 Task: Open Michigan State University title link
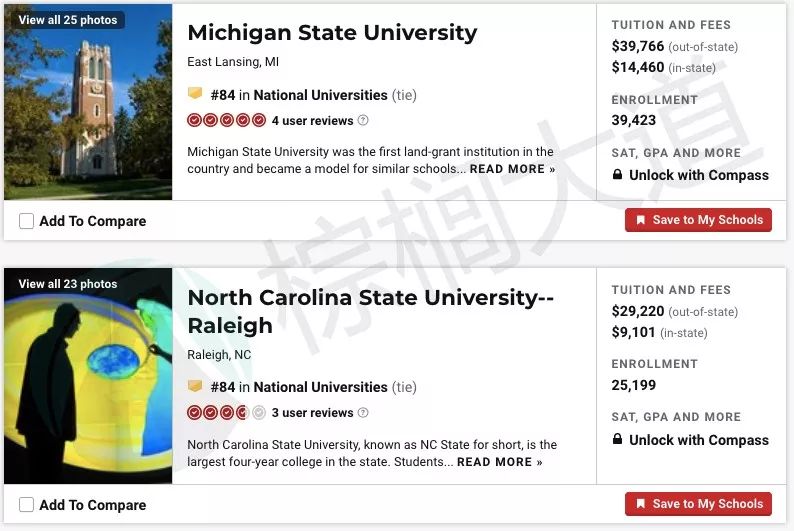click(332, 33)
